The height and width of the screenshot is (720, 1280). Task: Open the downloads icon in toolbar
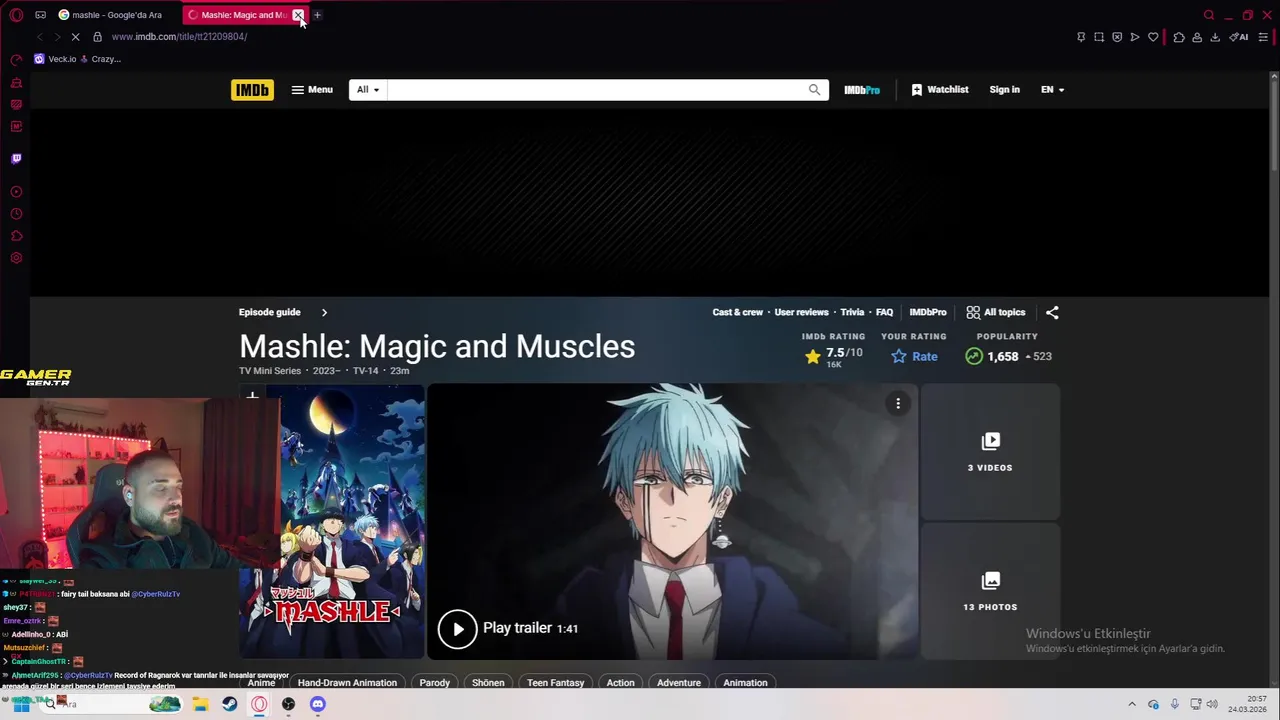point(1215,37)
